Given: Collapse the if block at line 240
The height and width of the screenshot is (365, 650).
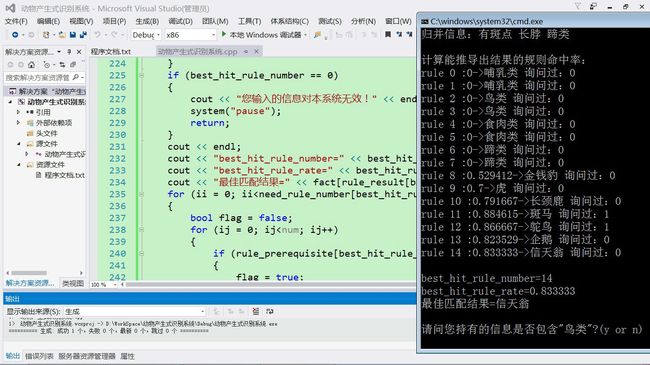Looking at the screenshot, I should point(141,253).
